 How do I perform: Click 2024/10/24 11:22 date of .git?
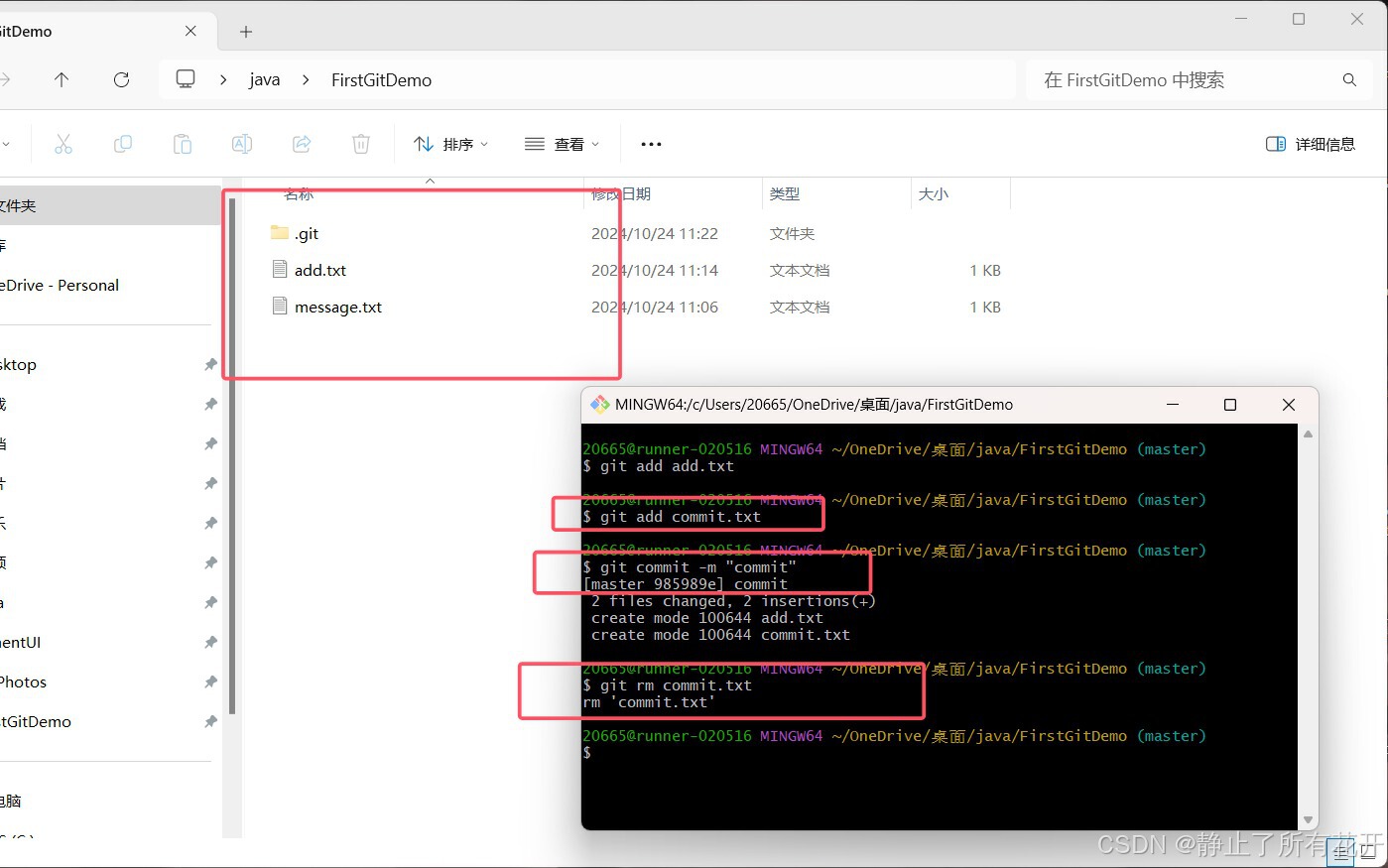[x=655, y=233]
